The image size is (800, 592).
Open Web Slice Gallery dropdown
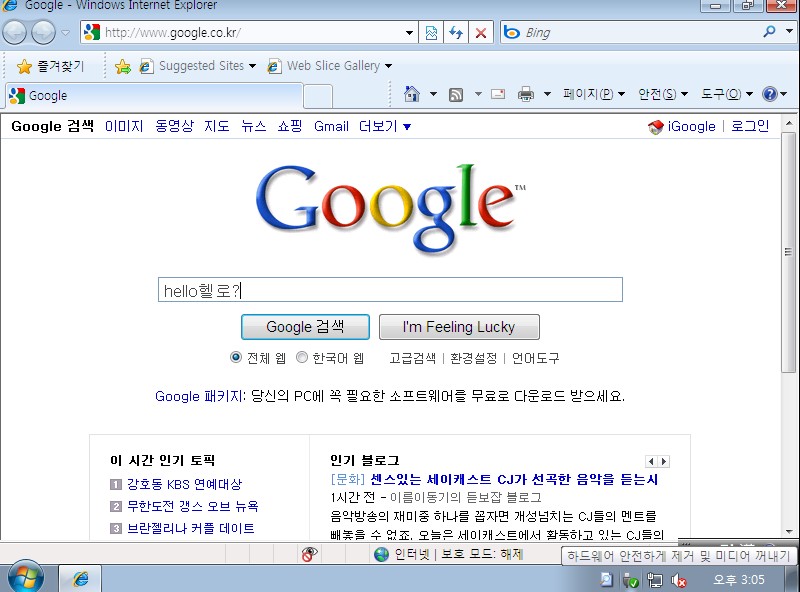pyautogui.click(x=330, y=66)
